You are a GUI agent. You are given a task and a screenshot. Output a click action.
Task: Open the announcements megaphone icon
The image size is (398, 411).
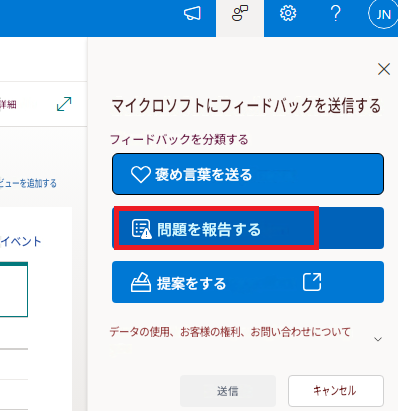point(192,14)
